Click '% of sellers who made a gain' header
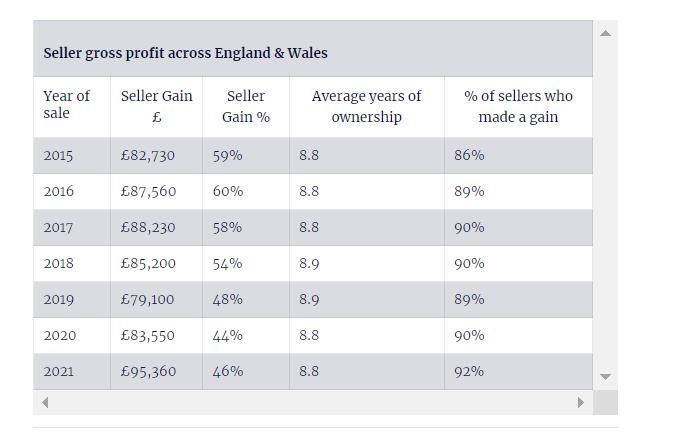 tap(518, 106)
